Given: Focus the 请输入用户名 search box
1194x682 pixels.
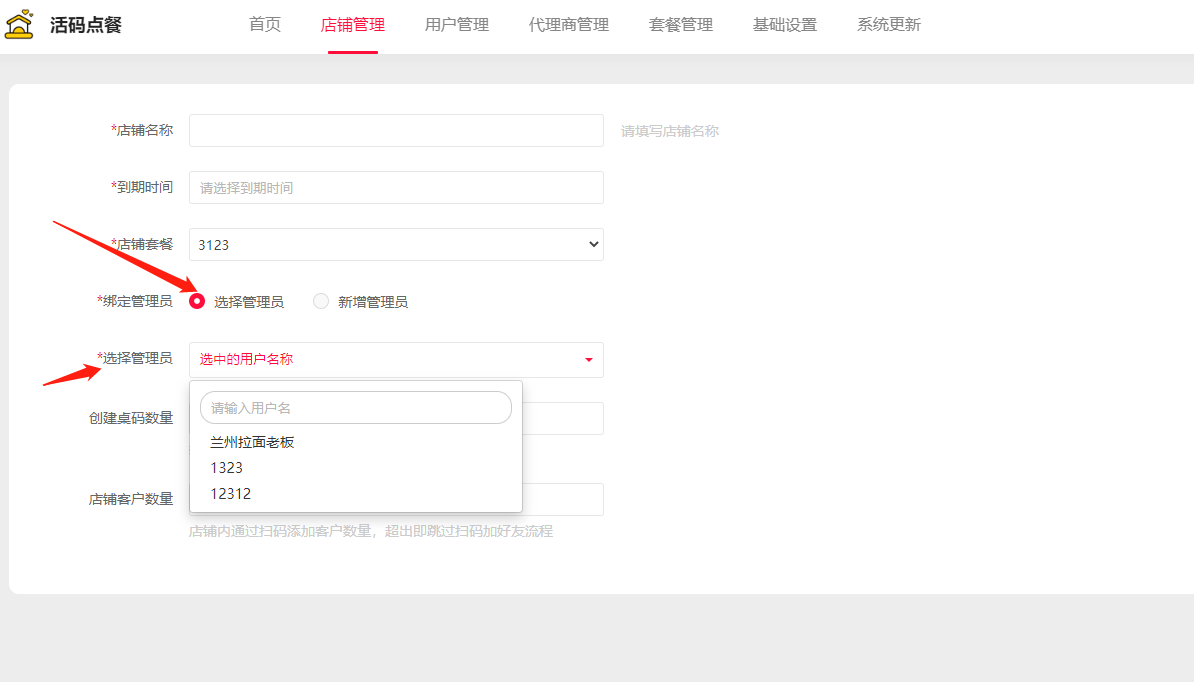Looking at the screenshot, I should (355, 408).
